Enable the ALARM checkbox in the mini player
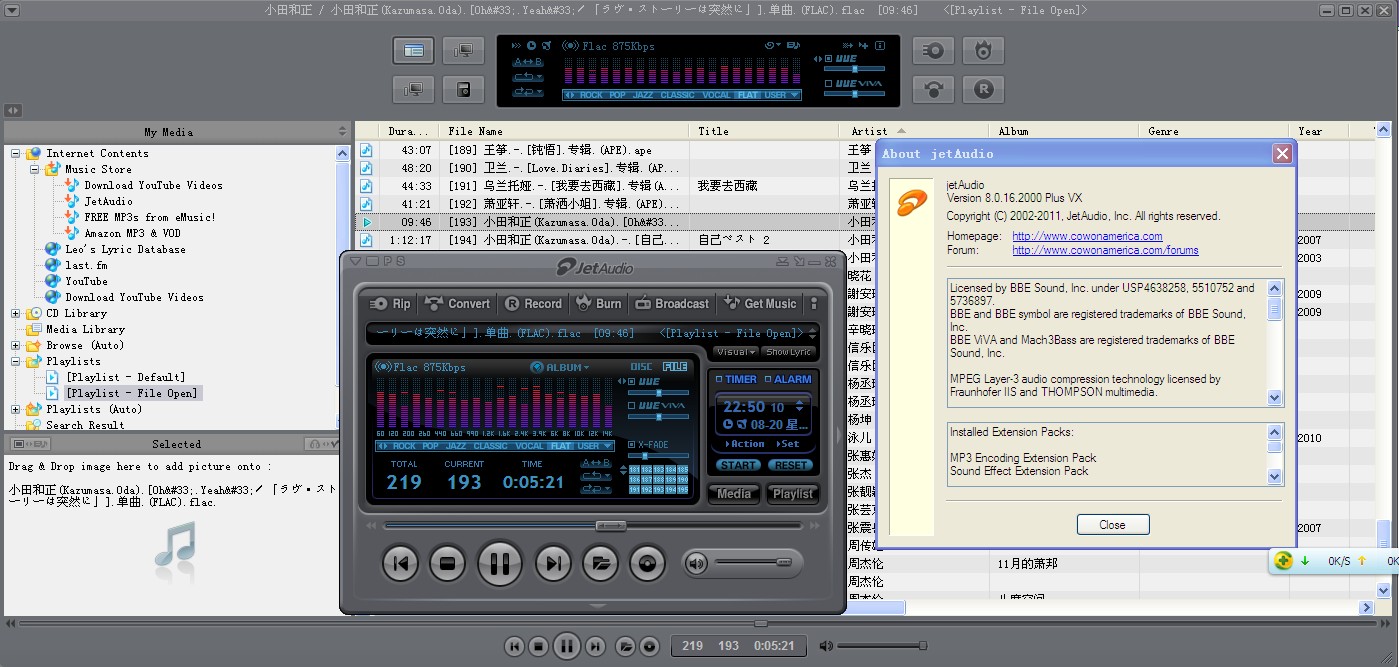 pyautogui.click(x=768, y=379)
